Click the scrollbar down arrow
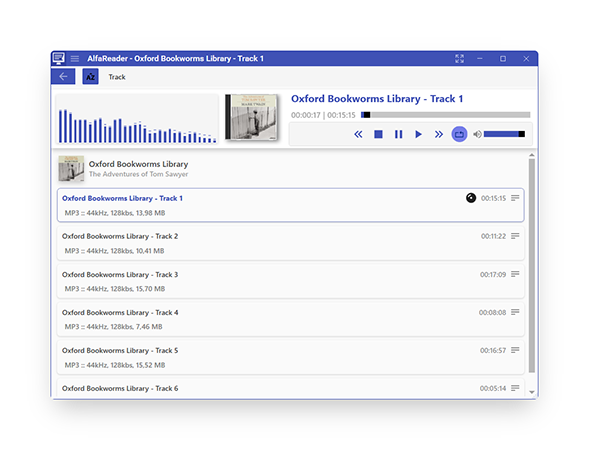 click(x=532, y=392)
